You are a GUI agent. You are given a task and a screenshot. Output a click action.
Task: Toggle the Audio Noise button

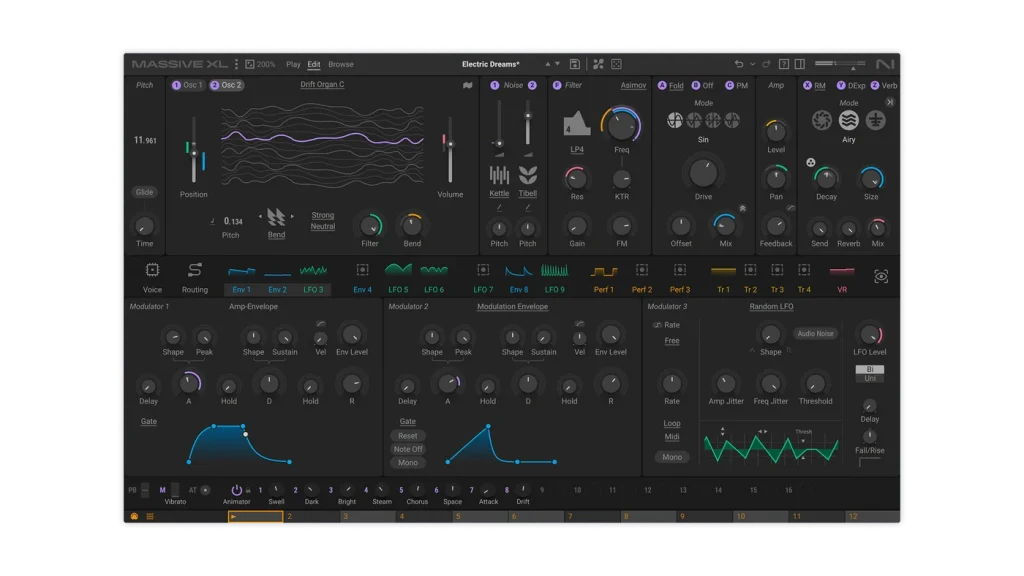tap(815, 334)
